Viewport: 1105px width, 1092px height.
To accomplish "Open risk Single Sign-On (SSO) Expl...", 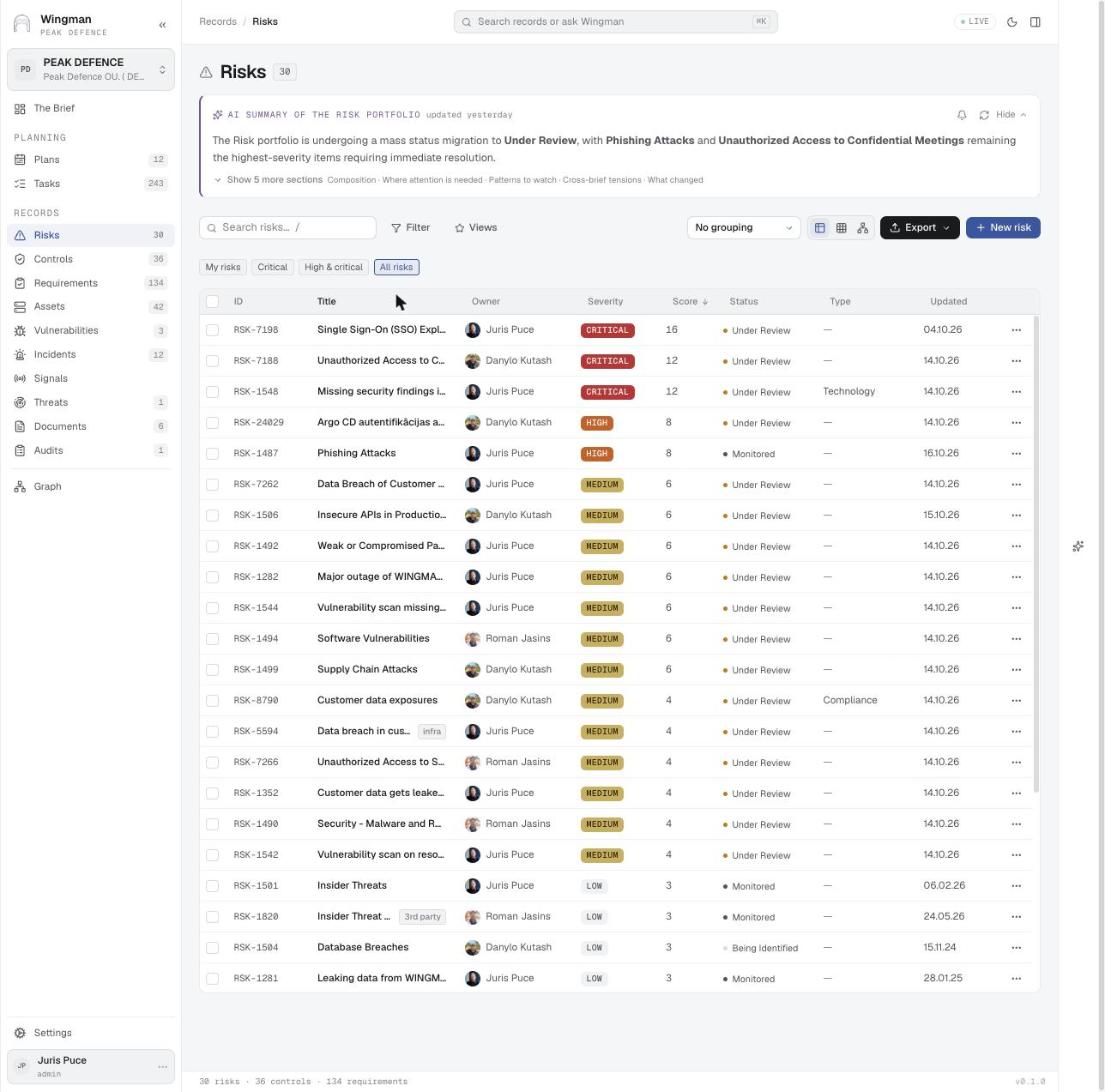I will (x=381, y=330).
